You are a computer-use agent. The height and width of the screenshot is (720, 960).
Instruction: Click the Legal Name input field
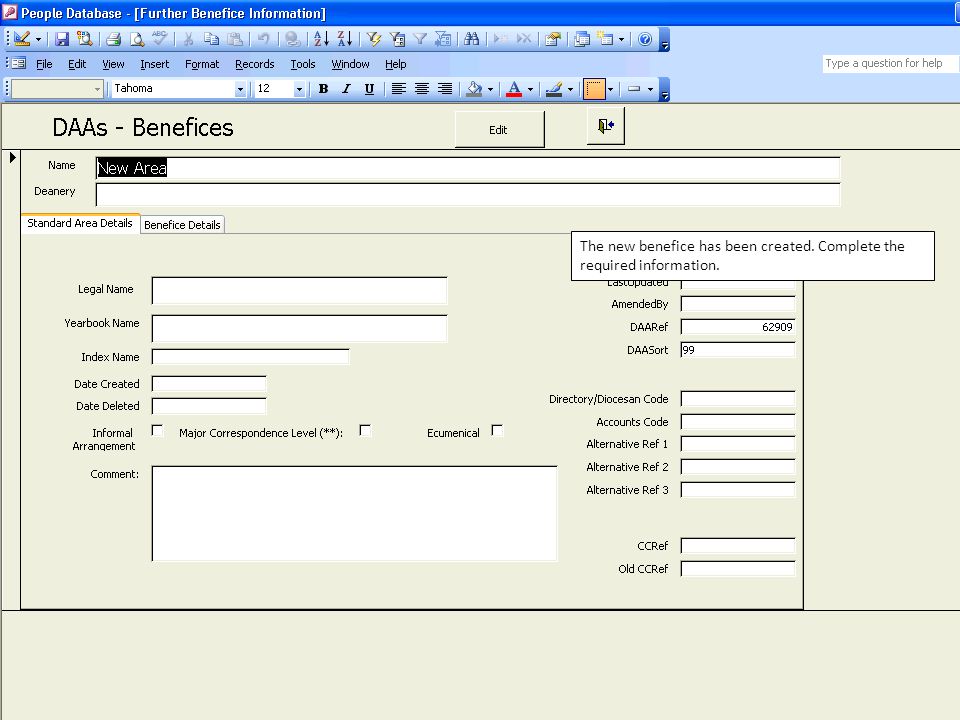pos(299,290)
